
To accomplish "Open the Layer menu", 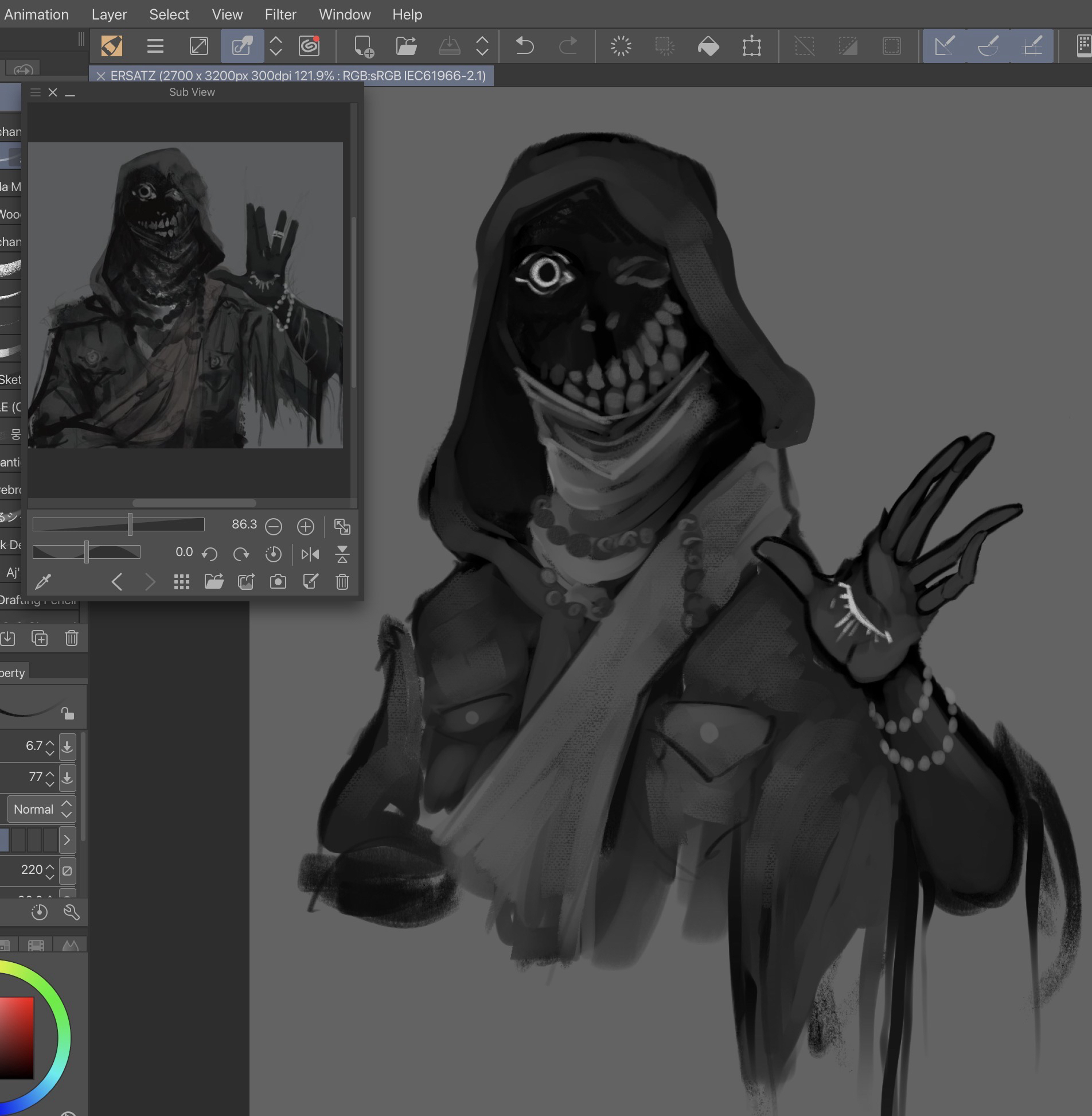I will click(x=109, y=14).
